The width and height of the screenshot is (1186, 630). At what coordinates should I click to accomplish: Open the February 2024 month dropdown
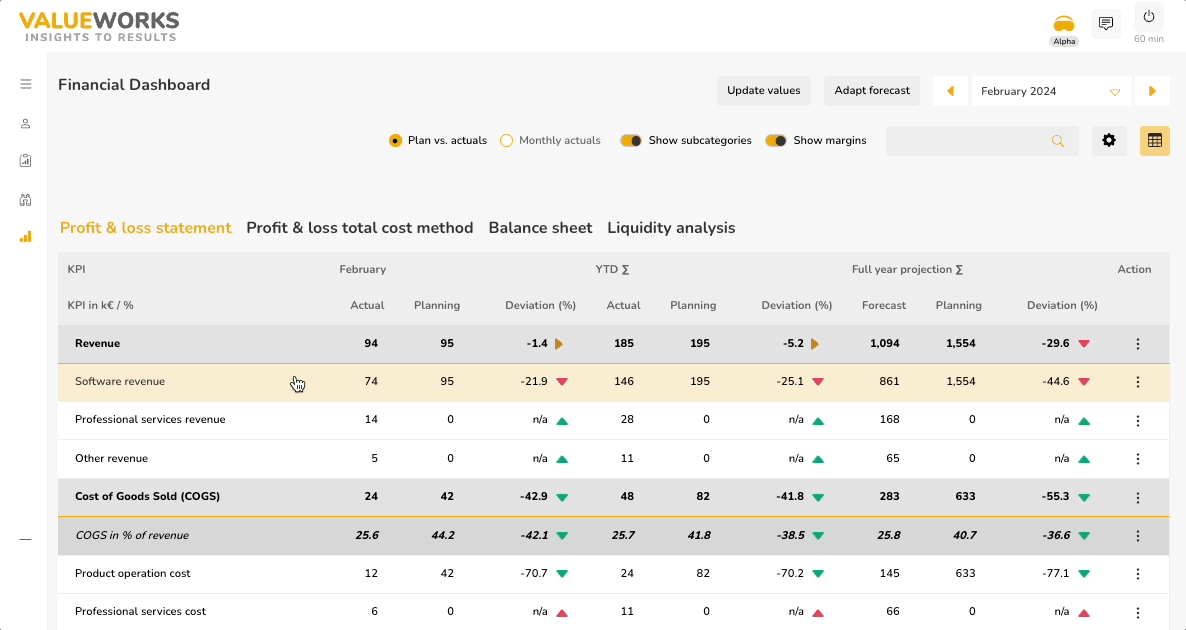point(1050,91)
